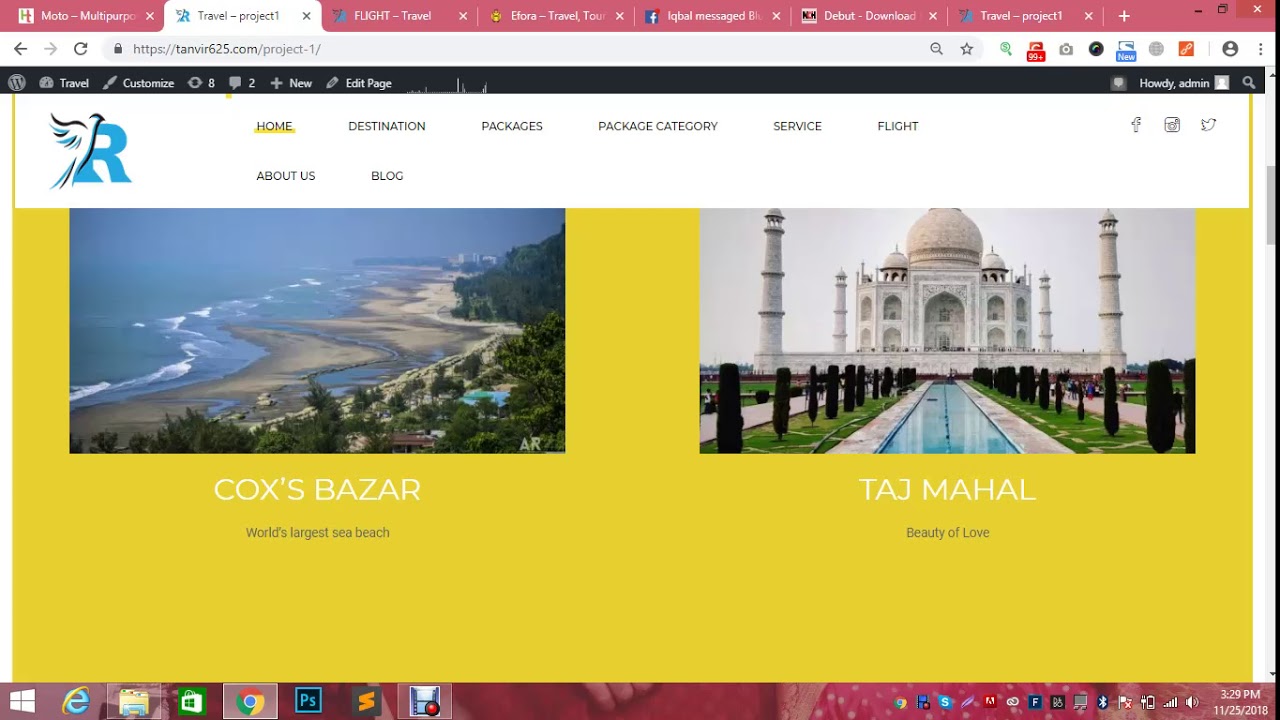Open Sublime Text from the taskbar

pos(366,701)
